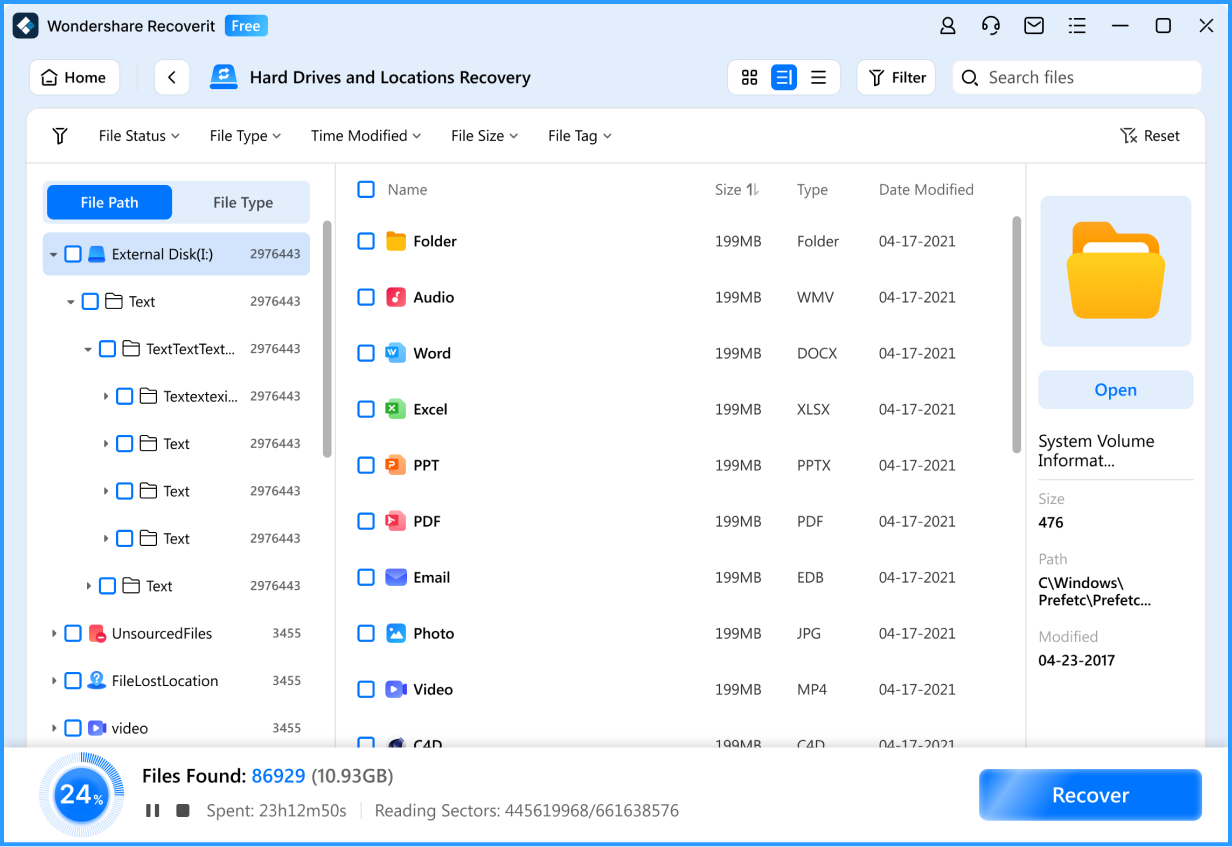Click the Word file icon
This screenshot has width=1232, height=847.
tap(396, 353)
